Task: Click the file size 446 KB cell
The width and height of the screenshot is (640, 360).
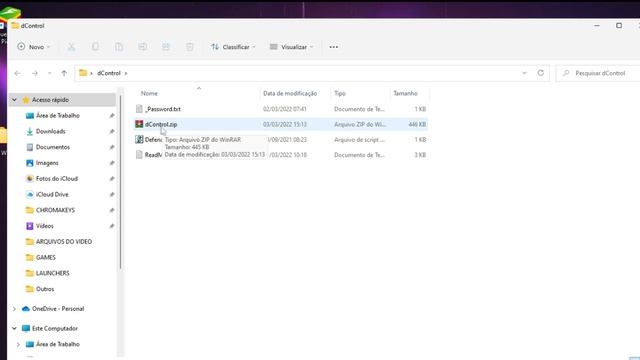Action: [417, 124]
